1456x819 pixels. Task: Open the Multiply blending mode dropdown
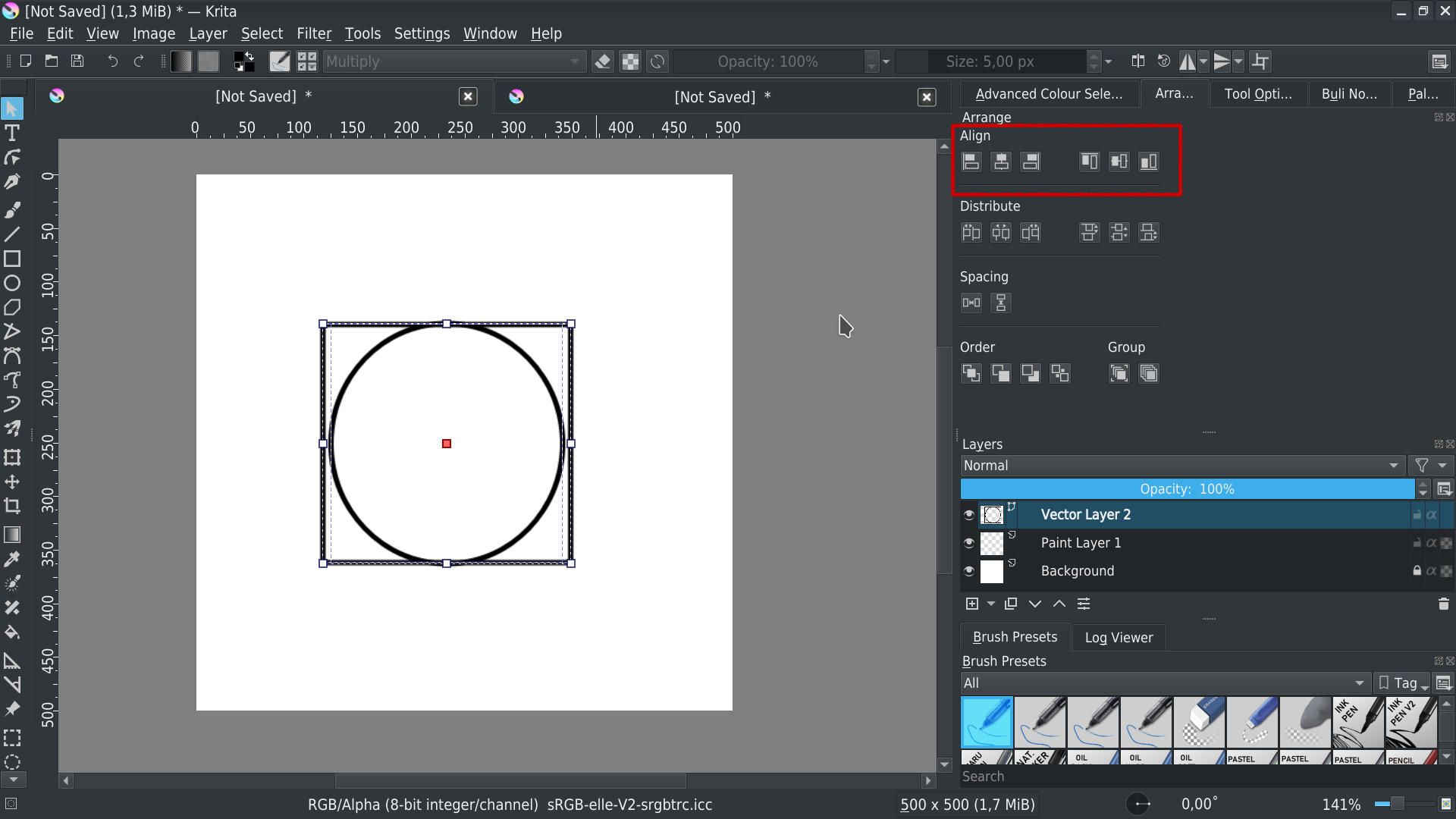453,61
